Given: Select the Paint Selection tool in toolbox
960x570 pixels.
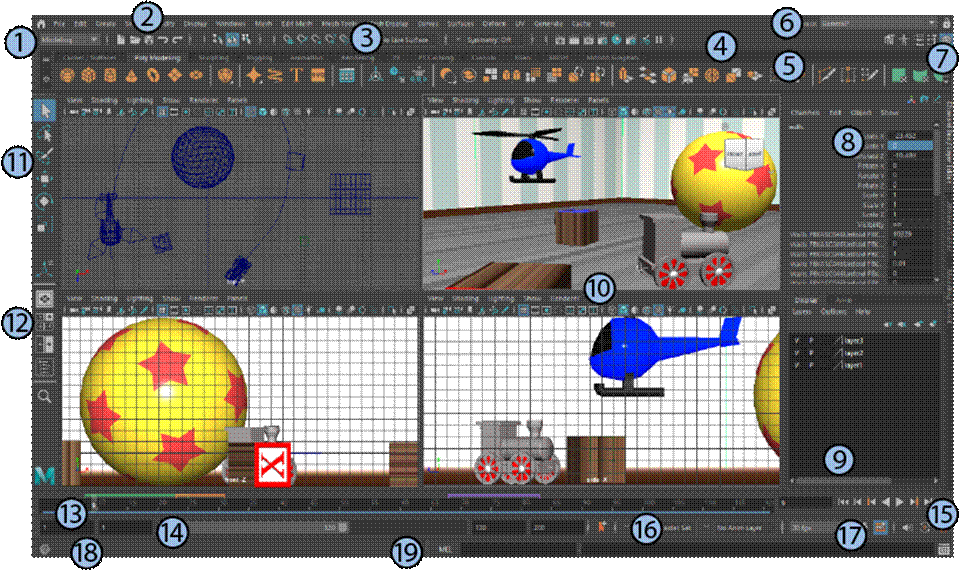Looking at the screenshot, I should (45, 157).
